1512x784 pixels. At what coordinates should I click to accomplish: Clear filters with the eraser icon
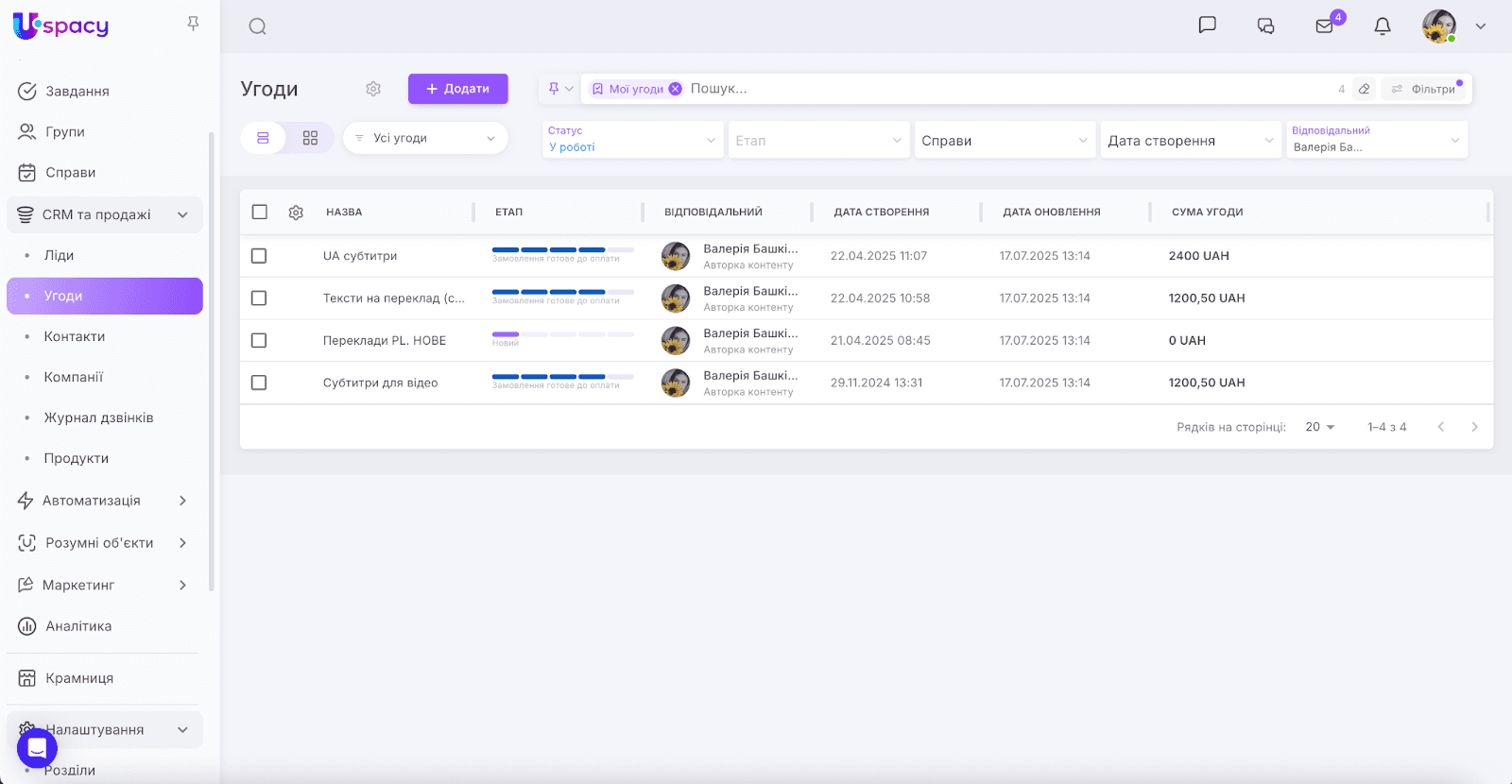click(1364, 89)
